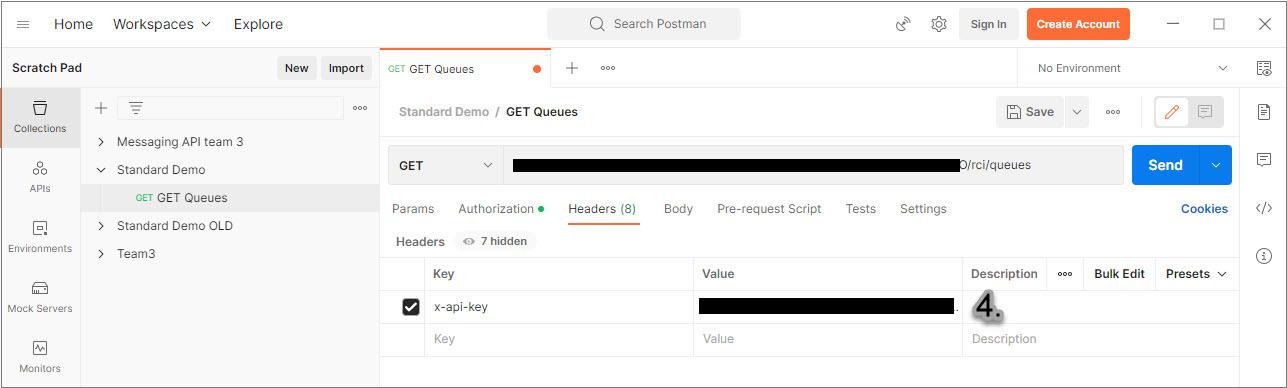Open the GET method dropdown
Screen dimensions: 1287x388
(x=445, y=165)
